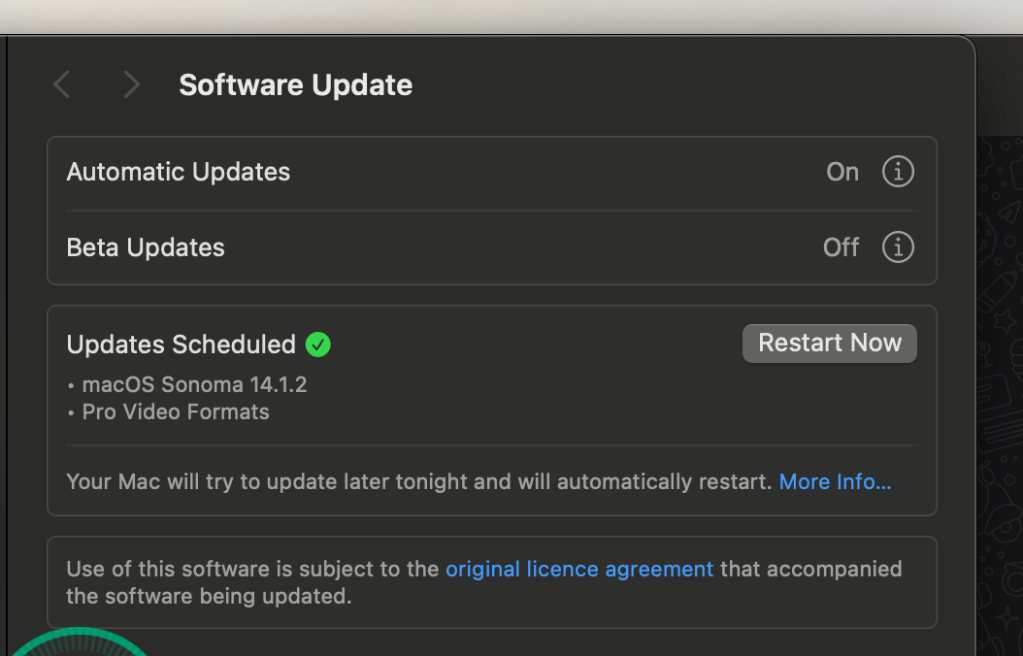Click the green Updates Scheduled checkmark
Screen dimensions: 1023x656
tap(318, 345)
